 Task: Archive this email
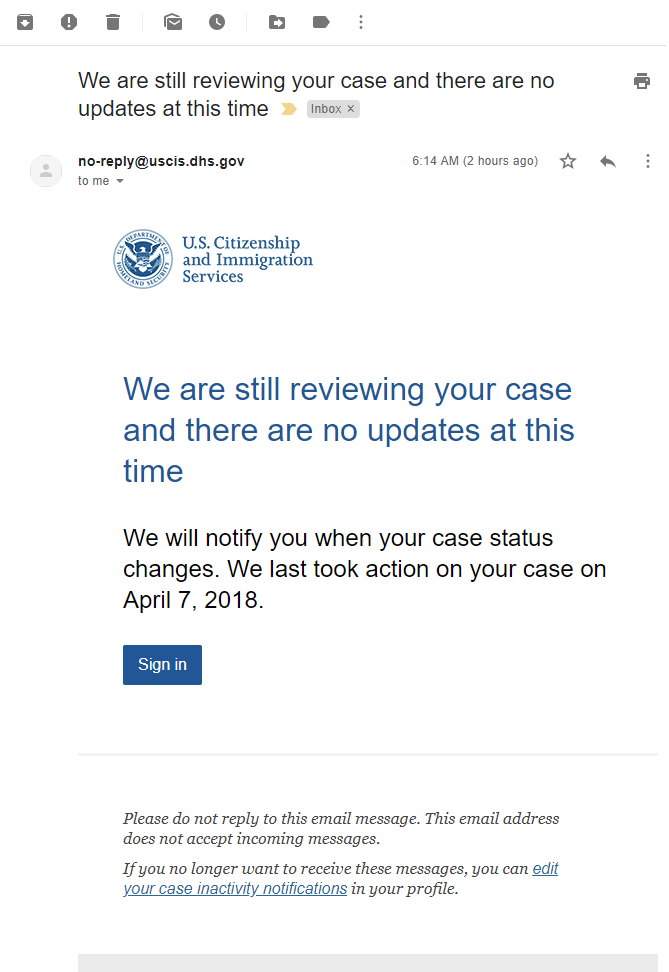[x=25, y=22]
